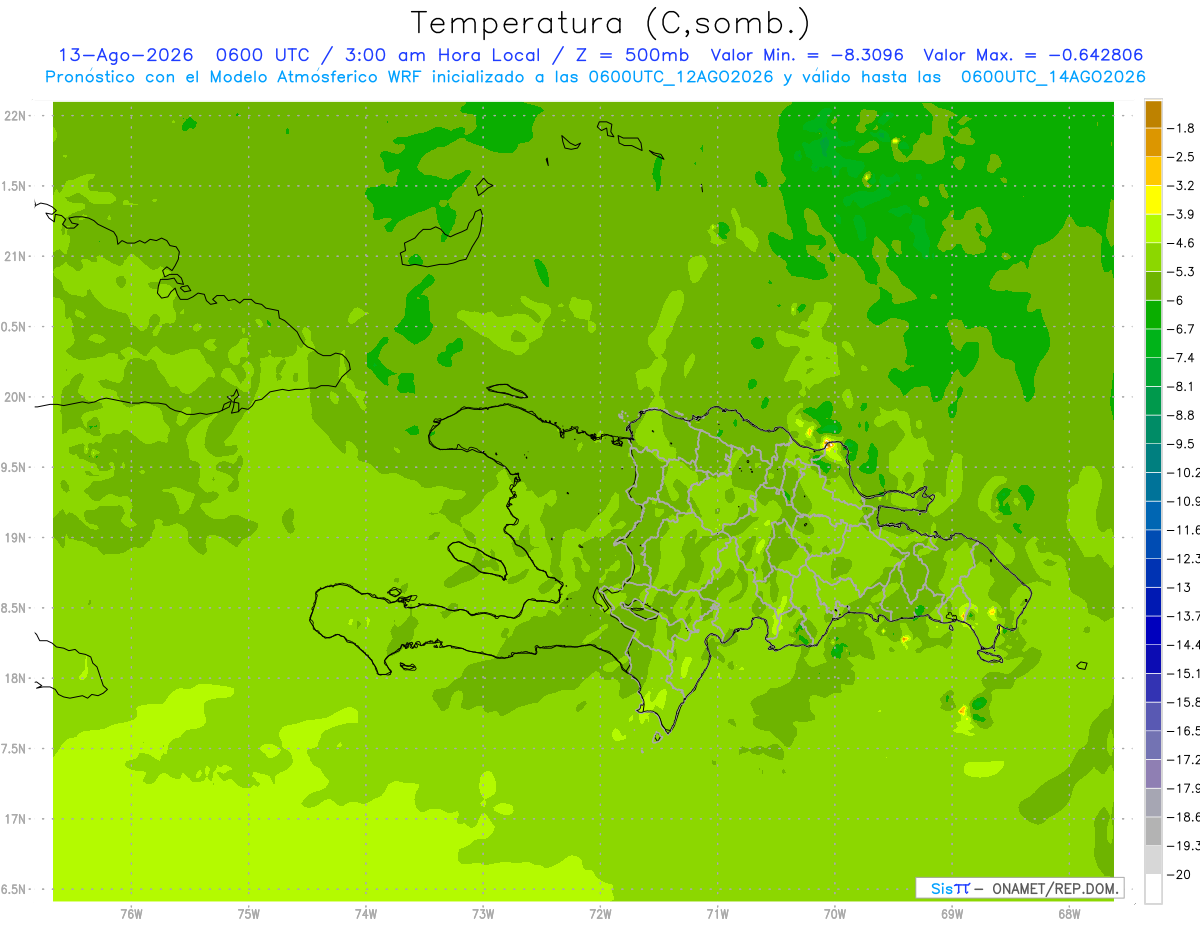Click "0600UTC_14AGO2026" valid-until time
Screen dimensions: 1200x927
[x=1053, y=77]
